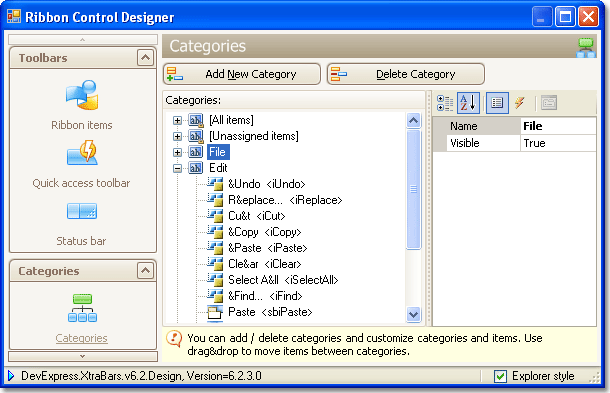Click the icon beside &Find item
Image resolution: width=610 pixels, height=393 pixels.
tap(215, 296)
